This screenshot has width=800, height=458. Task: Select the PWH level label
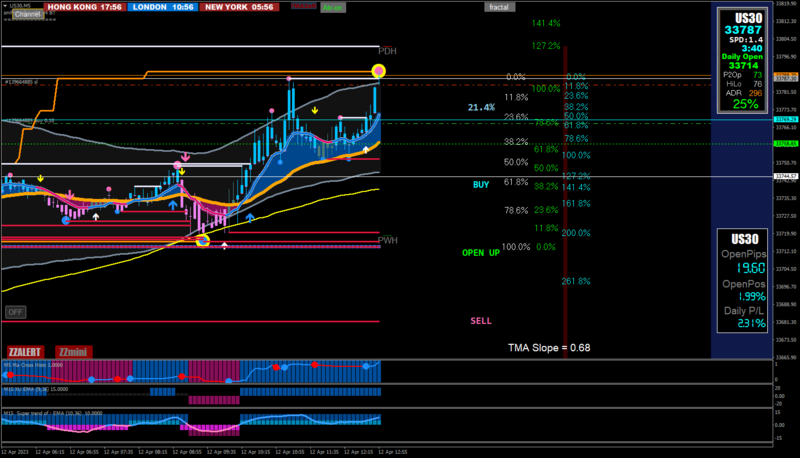[388, 240]
